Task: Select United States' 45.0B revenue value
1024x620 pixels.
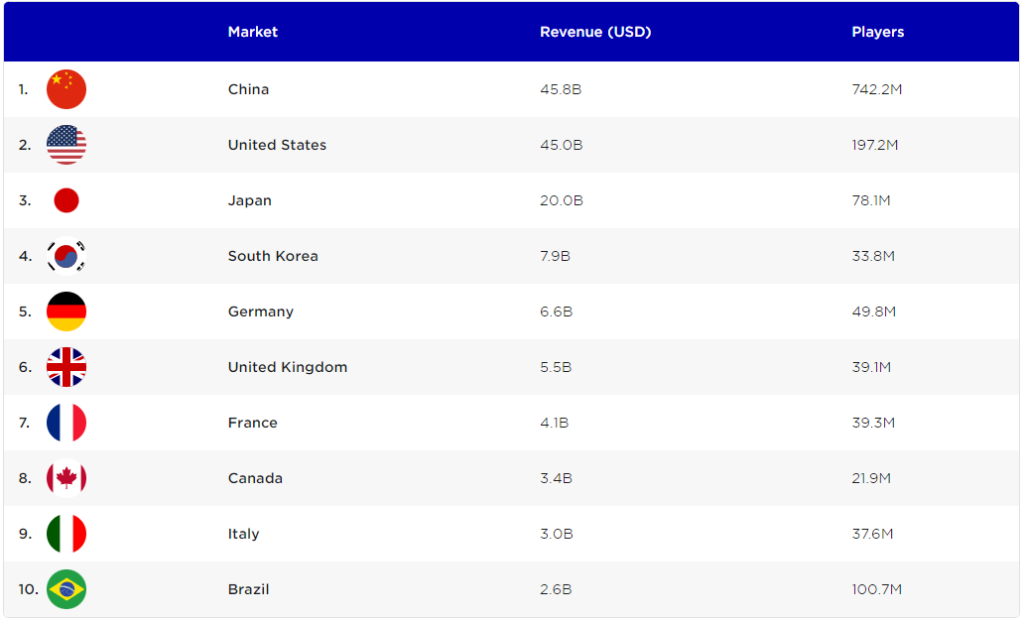Action: (x=561, y=145)
